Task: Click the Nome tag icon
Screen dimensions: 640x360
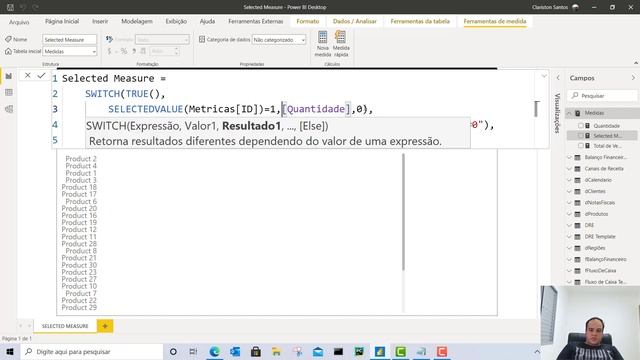Action: 8,39
